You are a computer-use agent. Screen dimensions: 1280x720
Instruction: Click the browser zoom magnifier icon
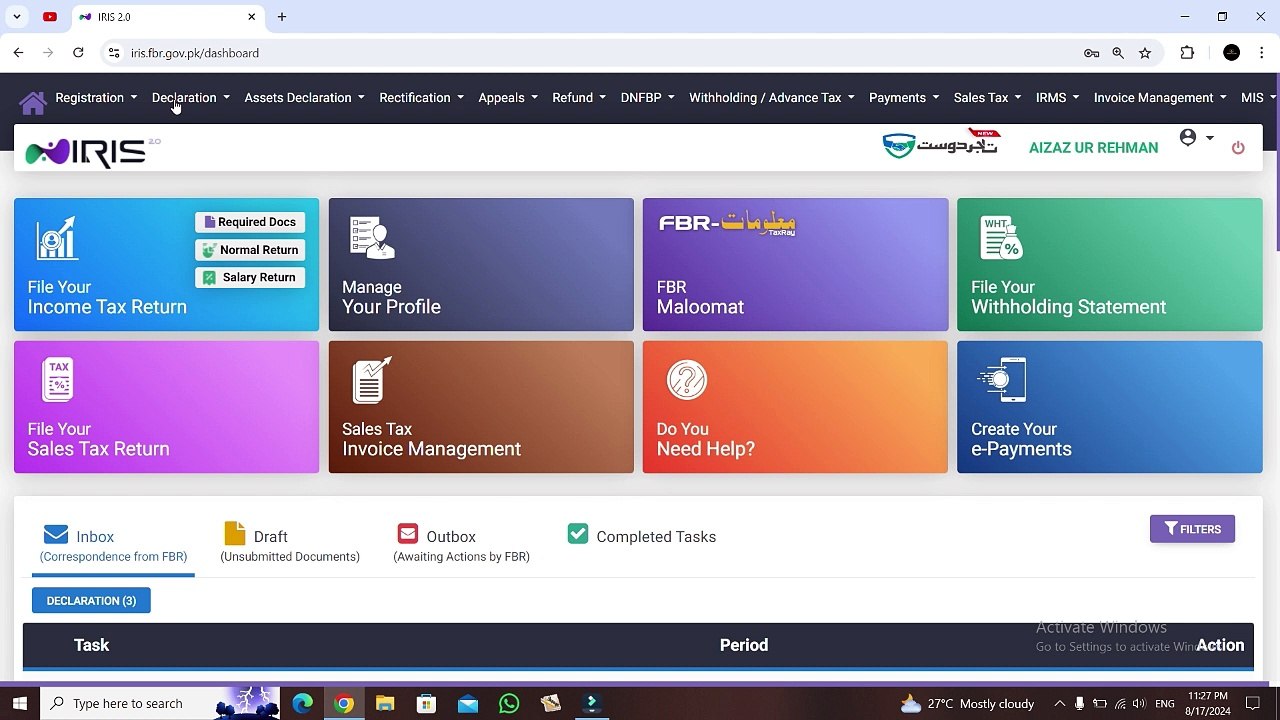1118,53
